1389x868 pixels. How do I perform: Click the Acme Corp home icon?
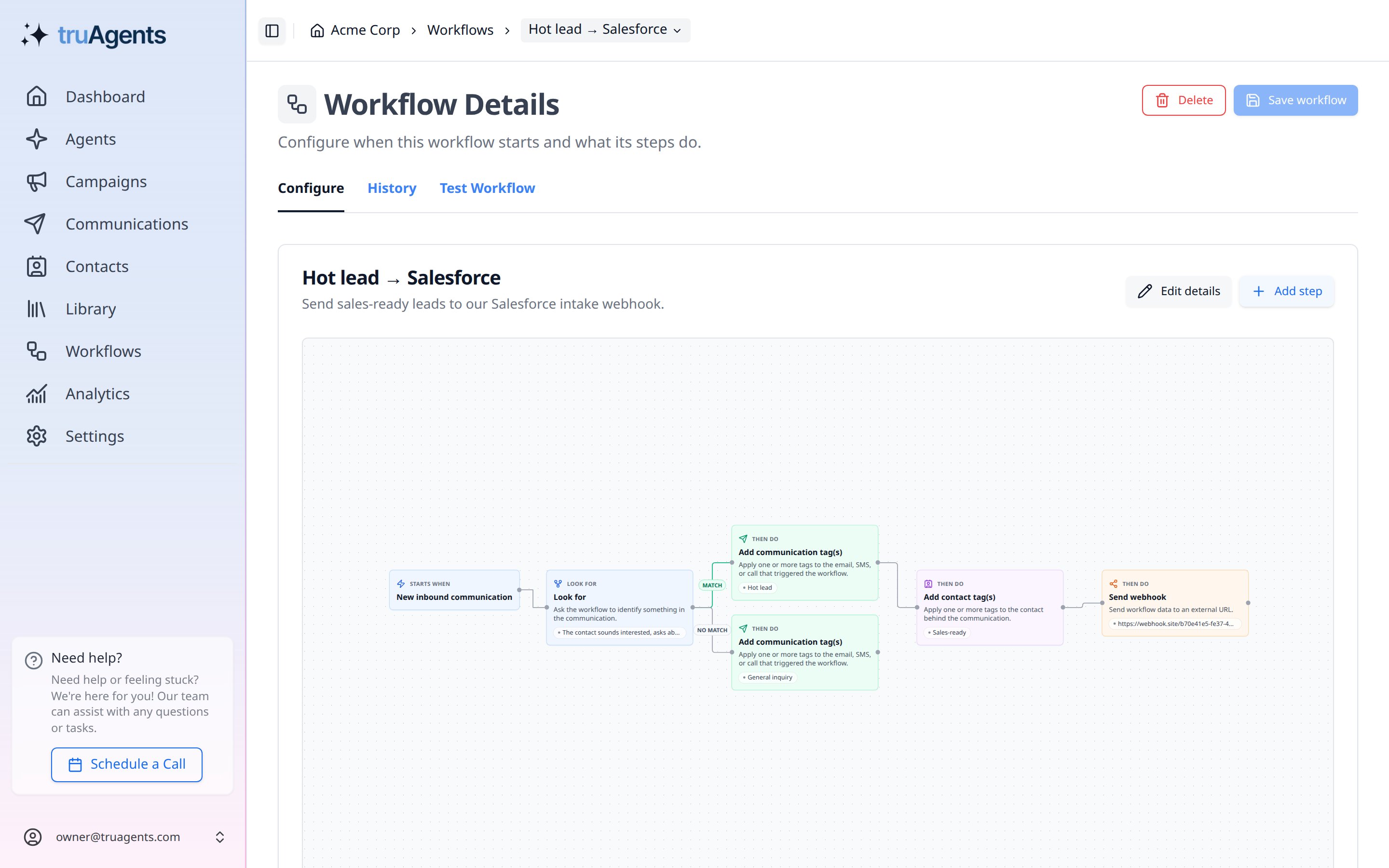point(317,30)
